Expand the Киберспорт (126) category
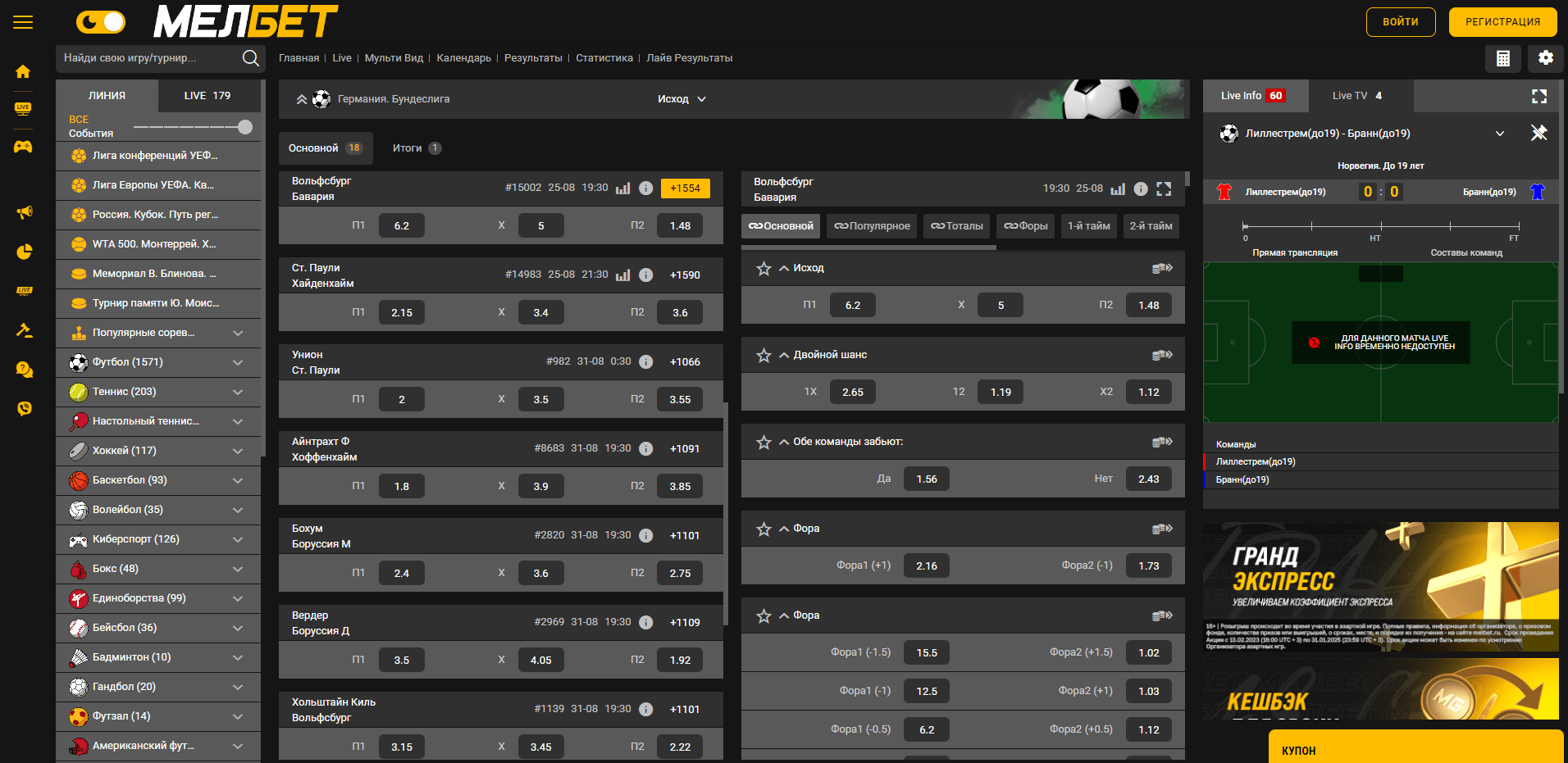Image resolution: width=1568 pixels, height=763 pixels. point(238,539)
